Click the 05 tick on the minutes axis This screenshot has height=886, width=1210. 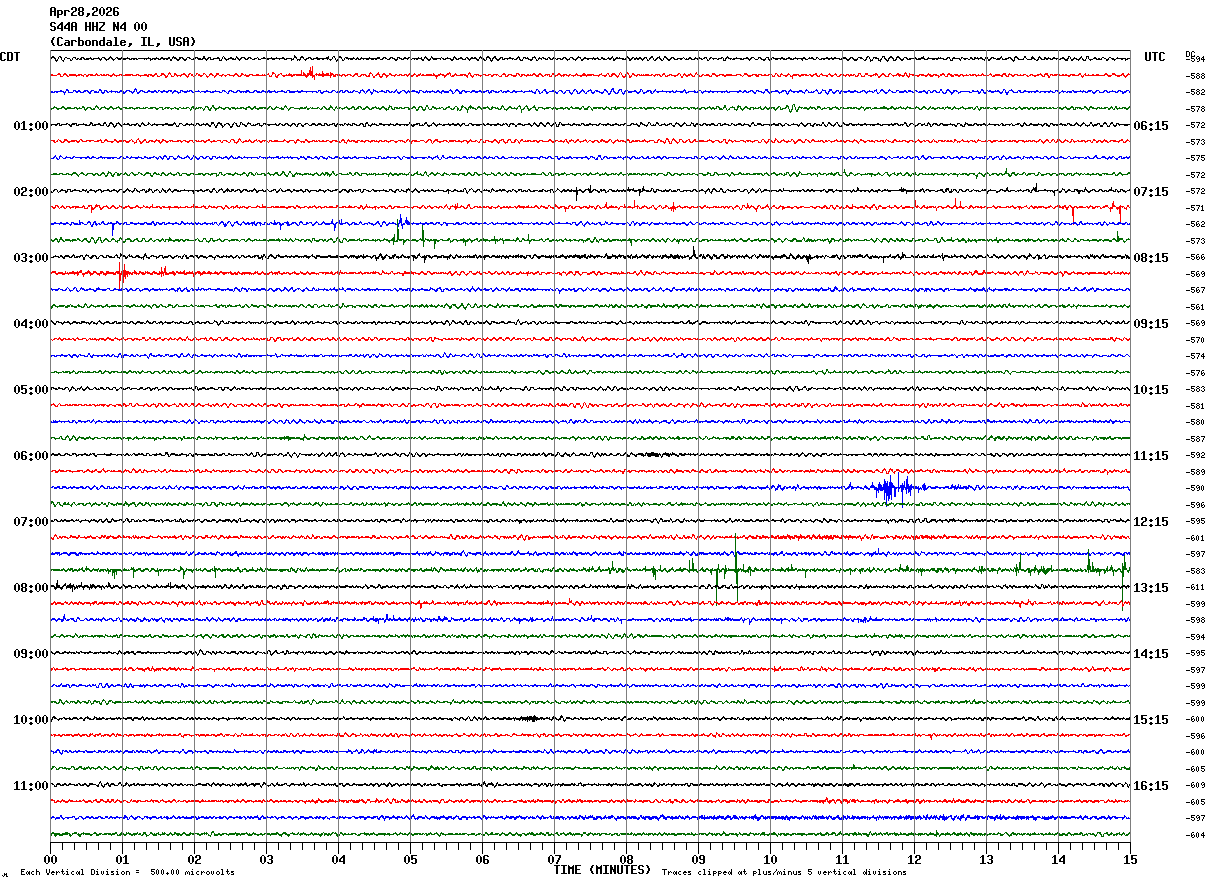tap(410, 859)
